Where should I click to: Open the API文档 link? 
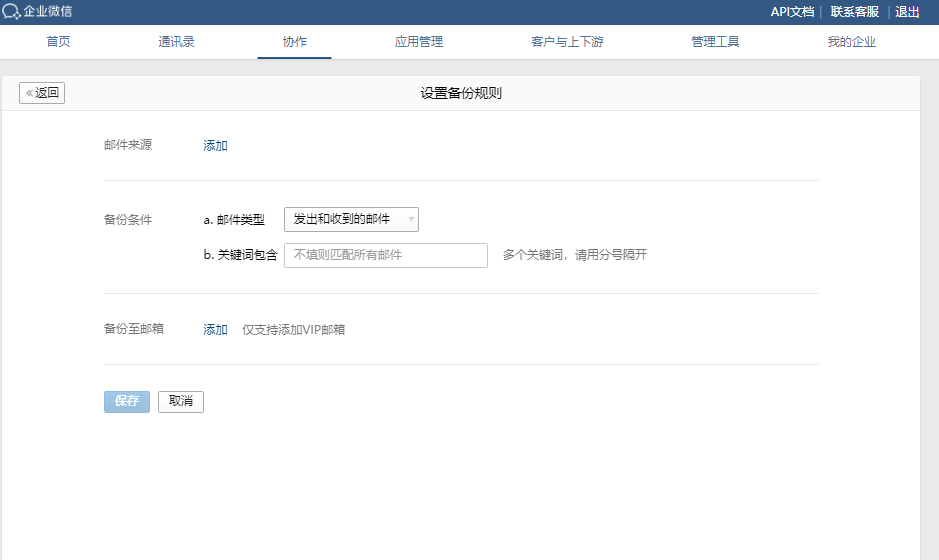(x=792, y=12)
